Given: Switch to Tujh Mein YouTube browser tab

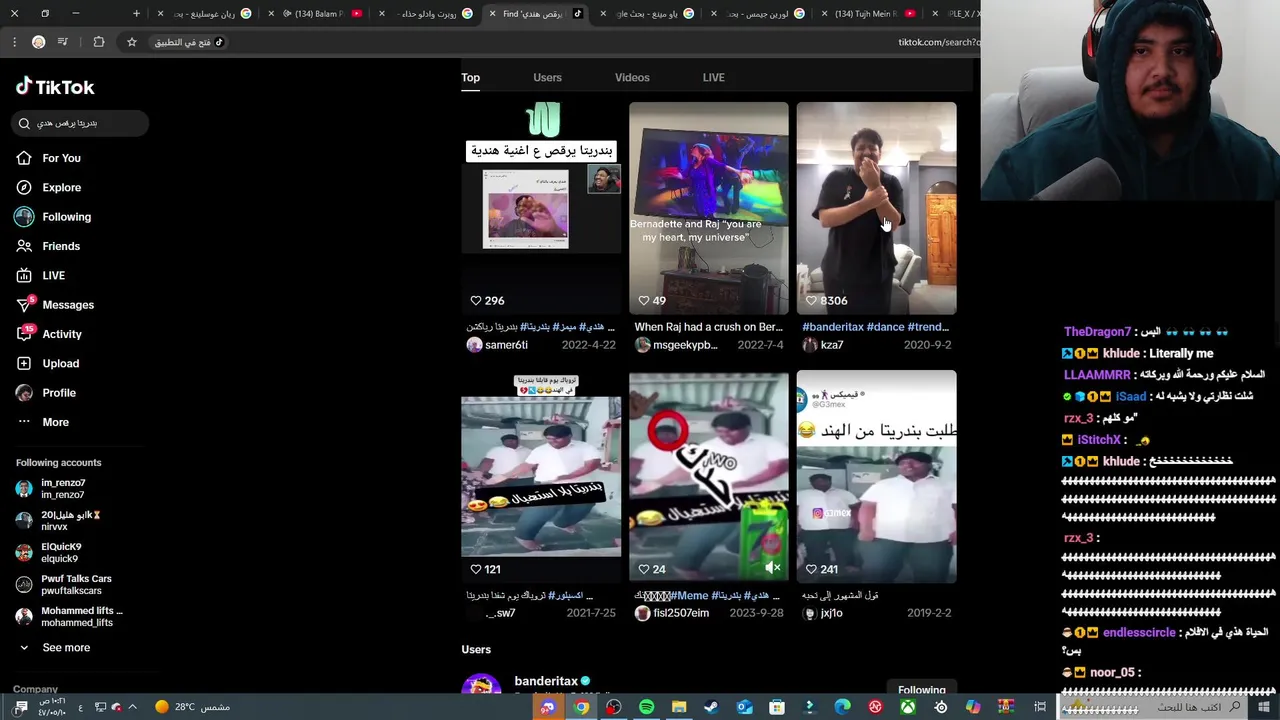Looking at the screenshot, I should (868, 14).
